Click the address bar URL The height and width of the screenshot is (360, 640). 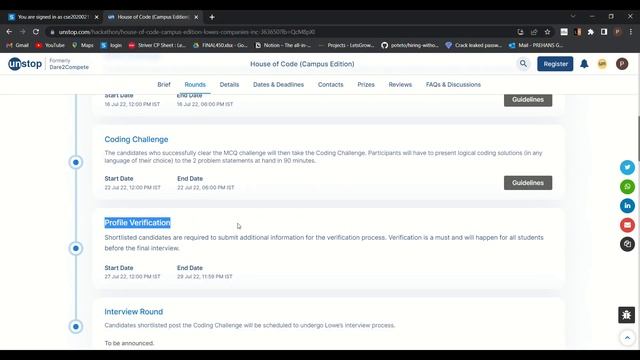(187, 32)
